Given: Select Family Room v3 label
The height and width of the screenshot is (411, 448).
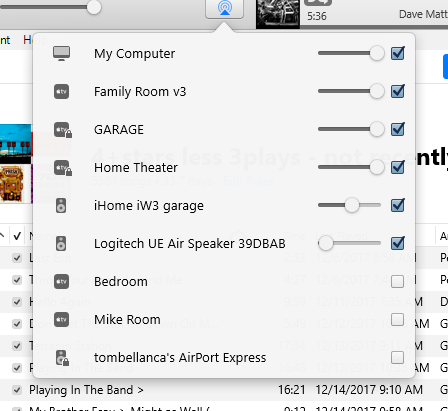Looking at the screenshot, I should tap(140, 92).
